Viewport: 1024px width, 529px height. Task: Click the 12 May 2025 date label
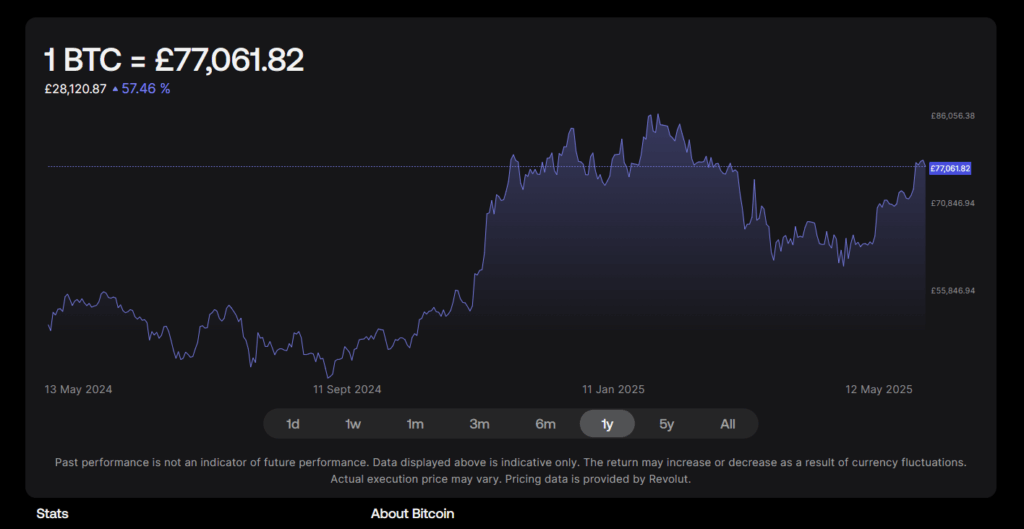(x=879, y=389)
